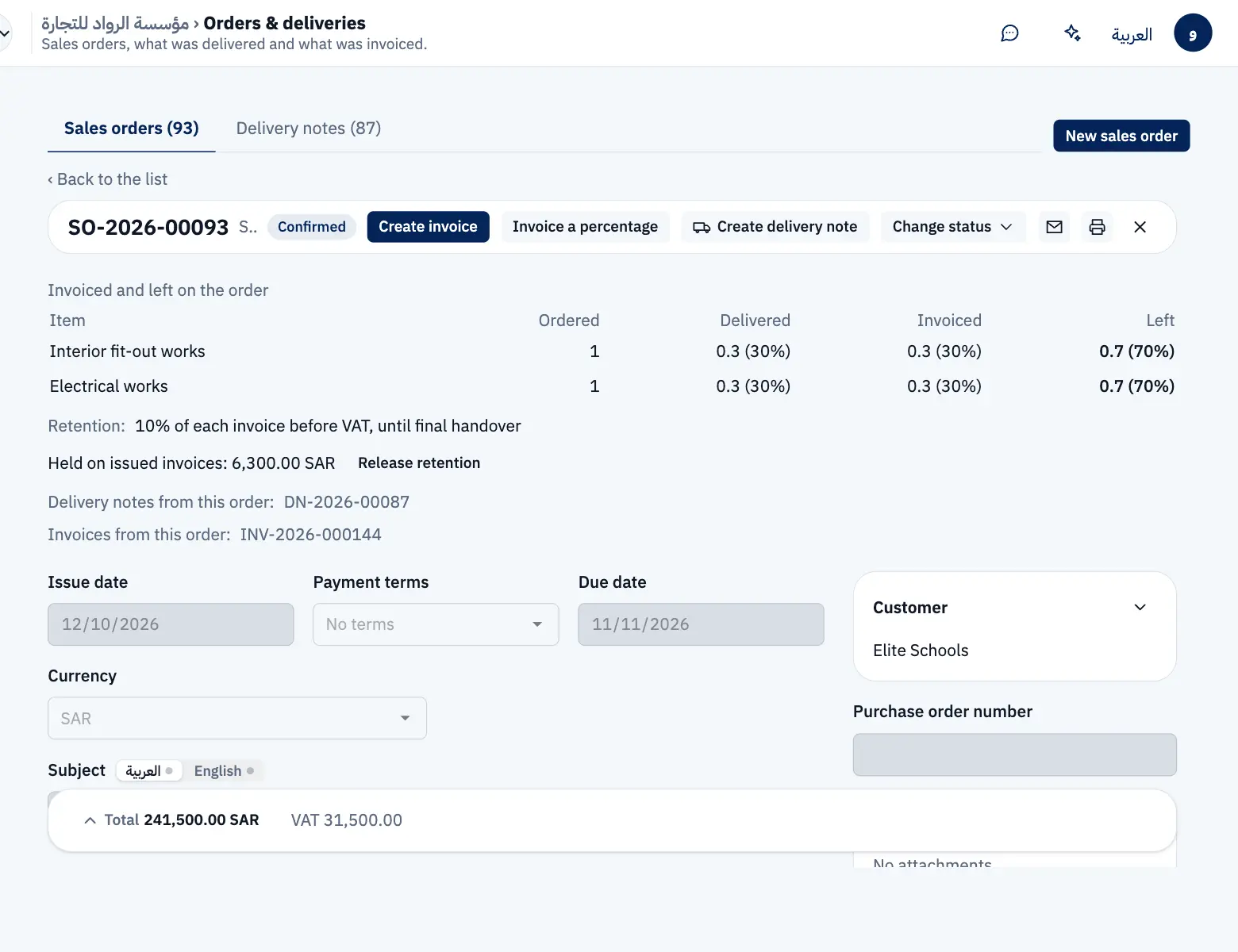Screen dimensions: 1238x952
Task: Open invoice INV-2026-000144
Action: tap(311, 535)
